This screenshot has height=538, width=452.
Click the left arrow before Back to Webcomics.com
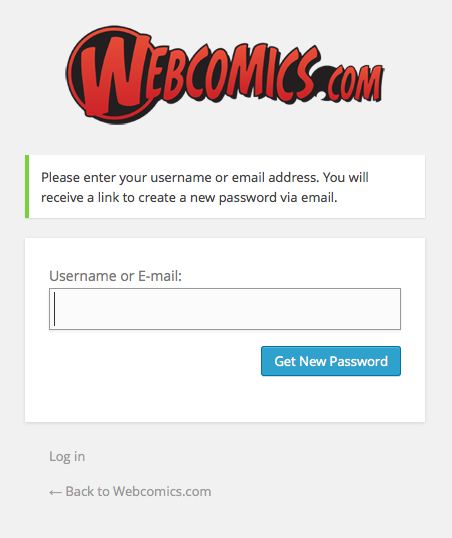click(55, 492)
